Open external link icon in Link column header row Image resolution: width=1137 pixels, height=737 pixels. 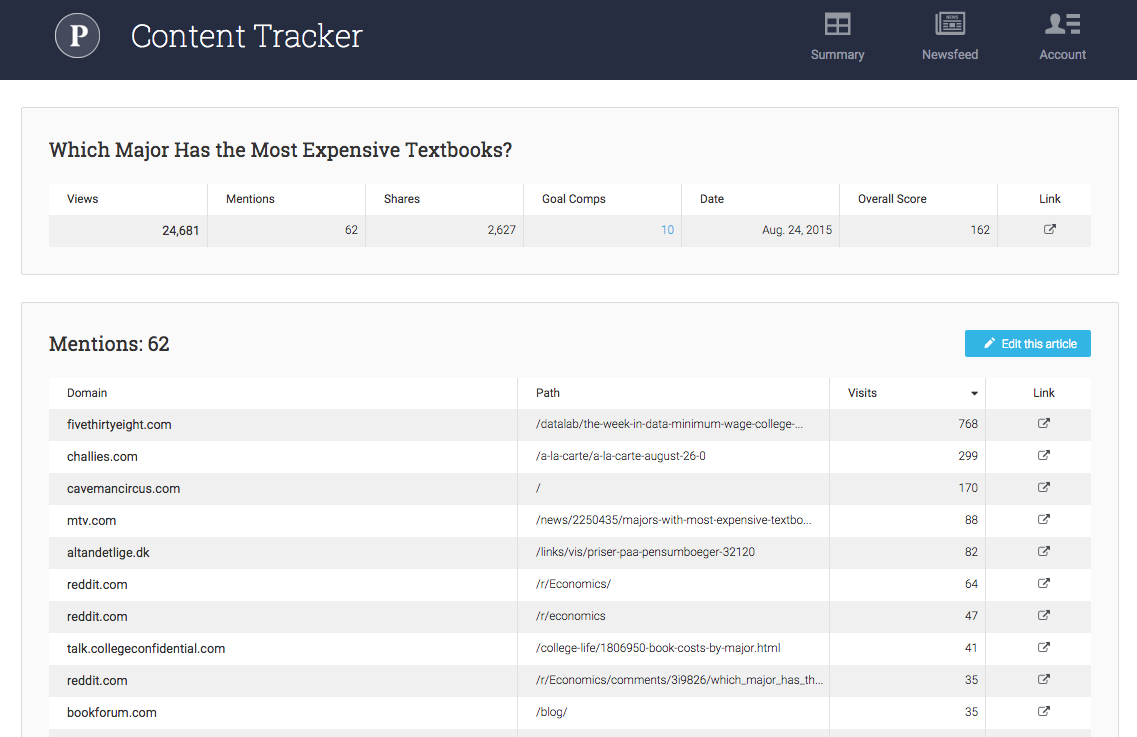1049,229
